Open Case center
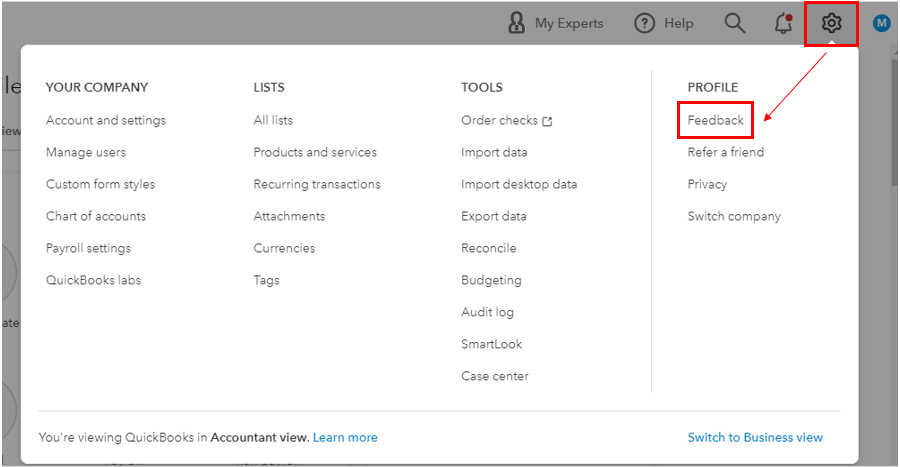This screenshot has width=900, height=467. [x=495, y=376]
